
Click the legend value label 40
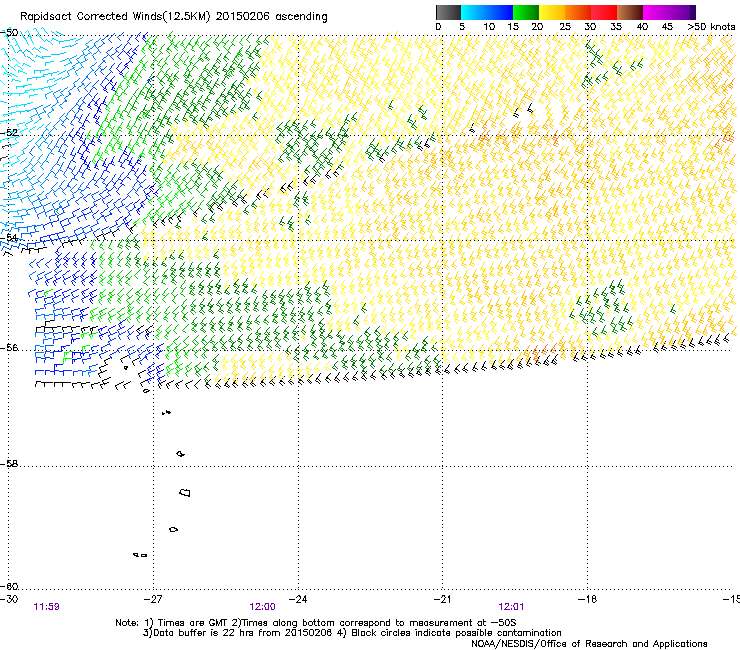642,27
